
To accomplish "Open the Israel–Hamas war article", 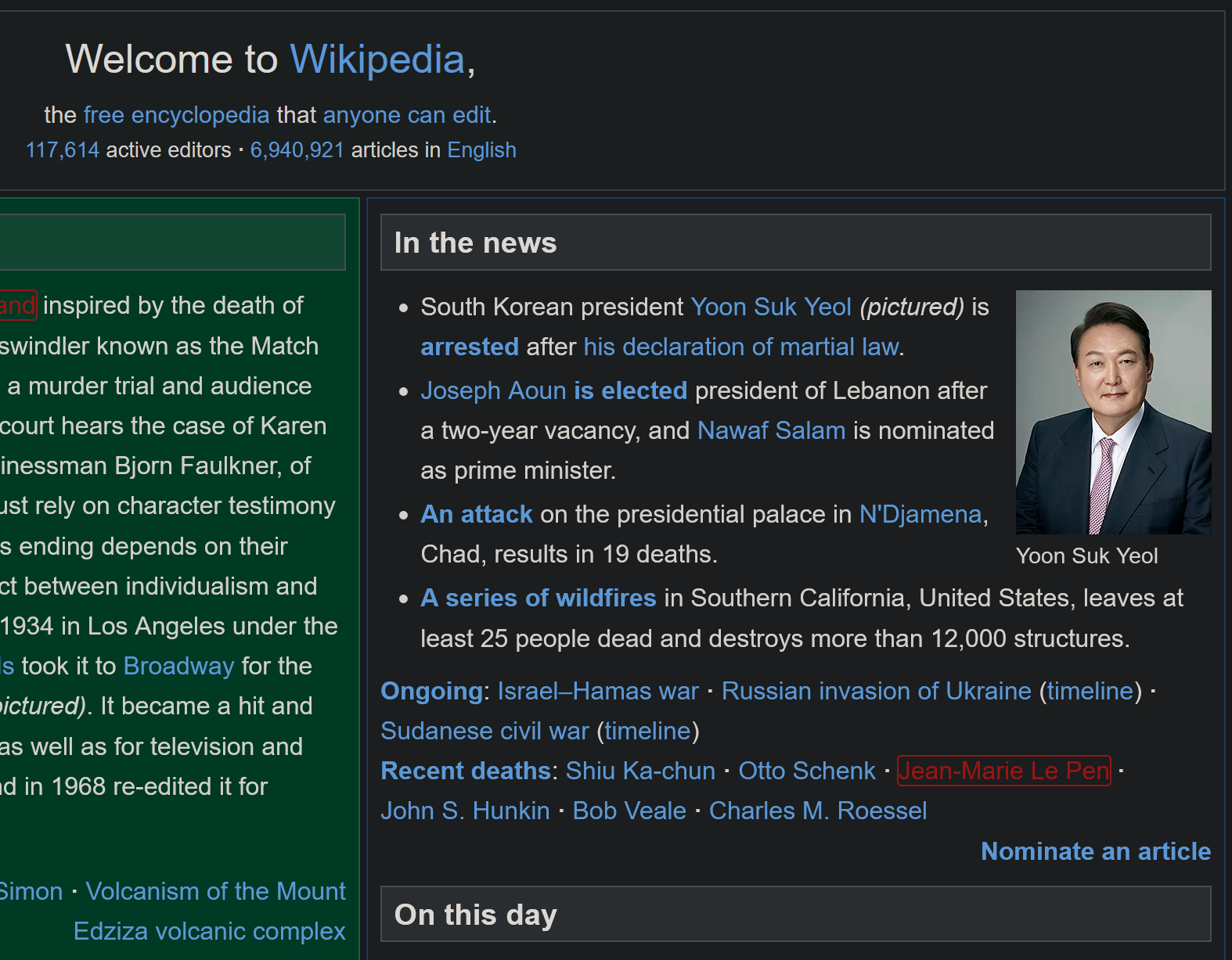I will tap(597, 691).
